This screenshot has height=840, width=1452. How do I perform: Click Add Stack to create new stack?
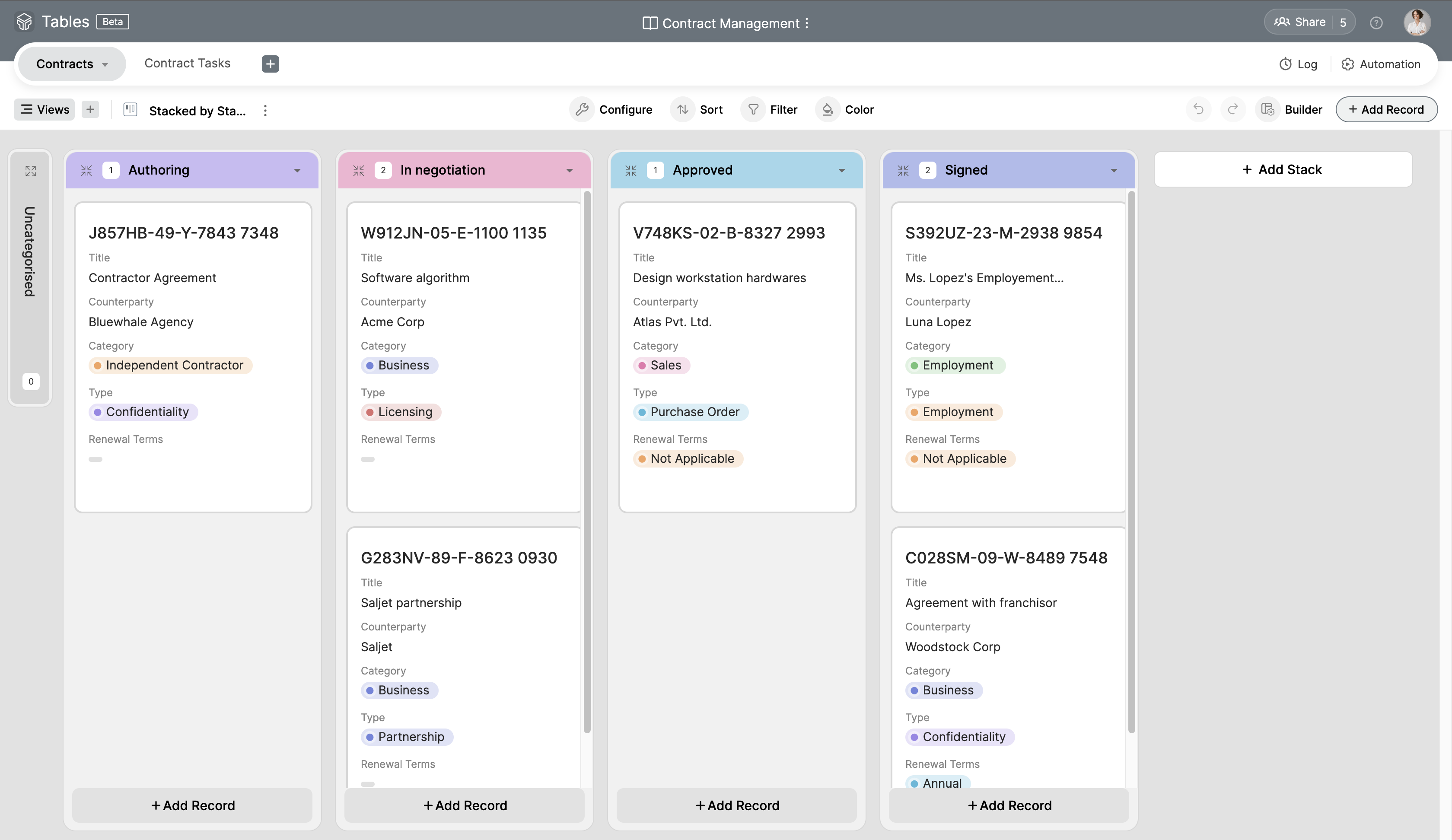click(x=1283, y=169)
